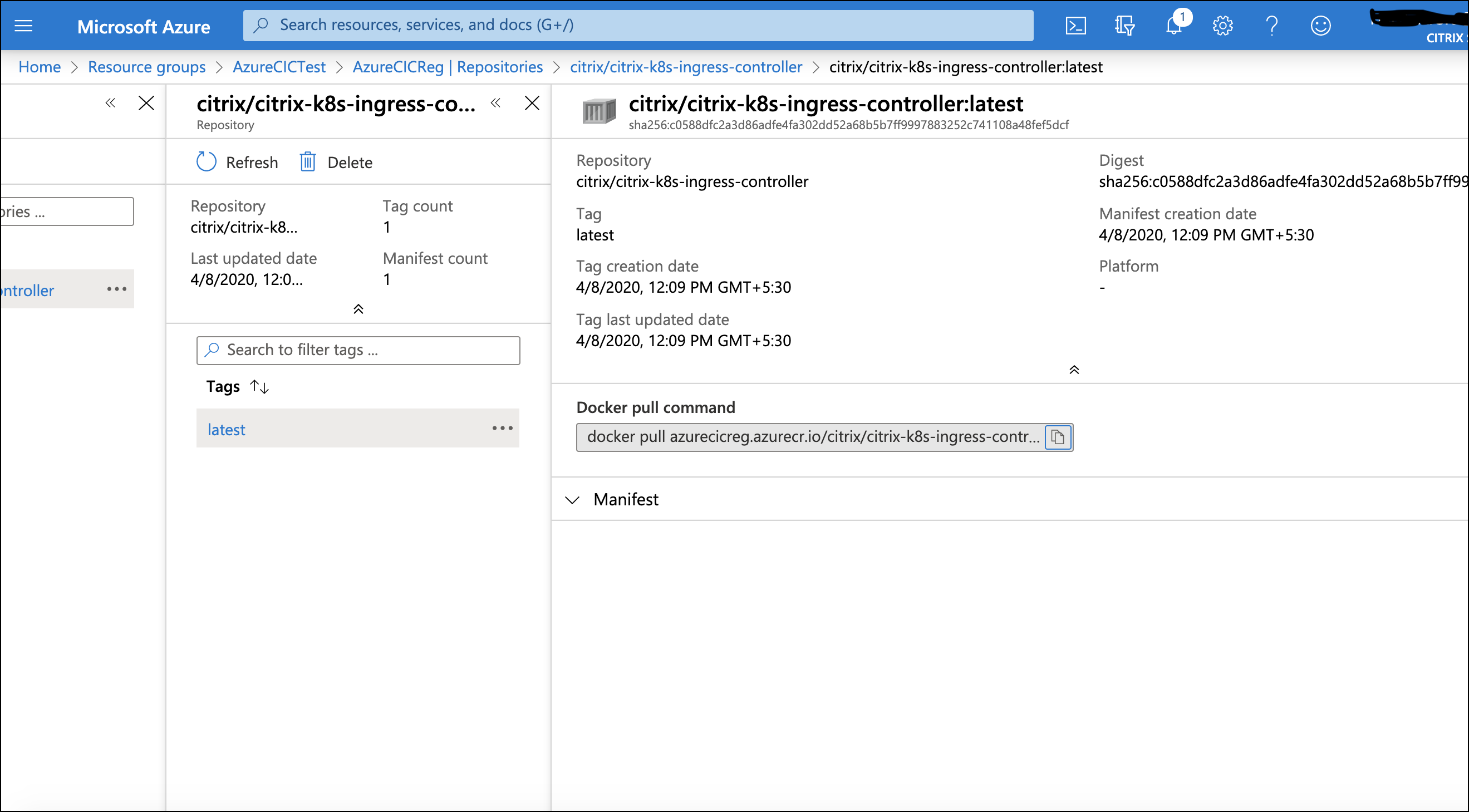Click Manifest creation date value
This screenshot has height=812, width=1469.
tap(1206, 235)
